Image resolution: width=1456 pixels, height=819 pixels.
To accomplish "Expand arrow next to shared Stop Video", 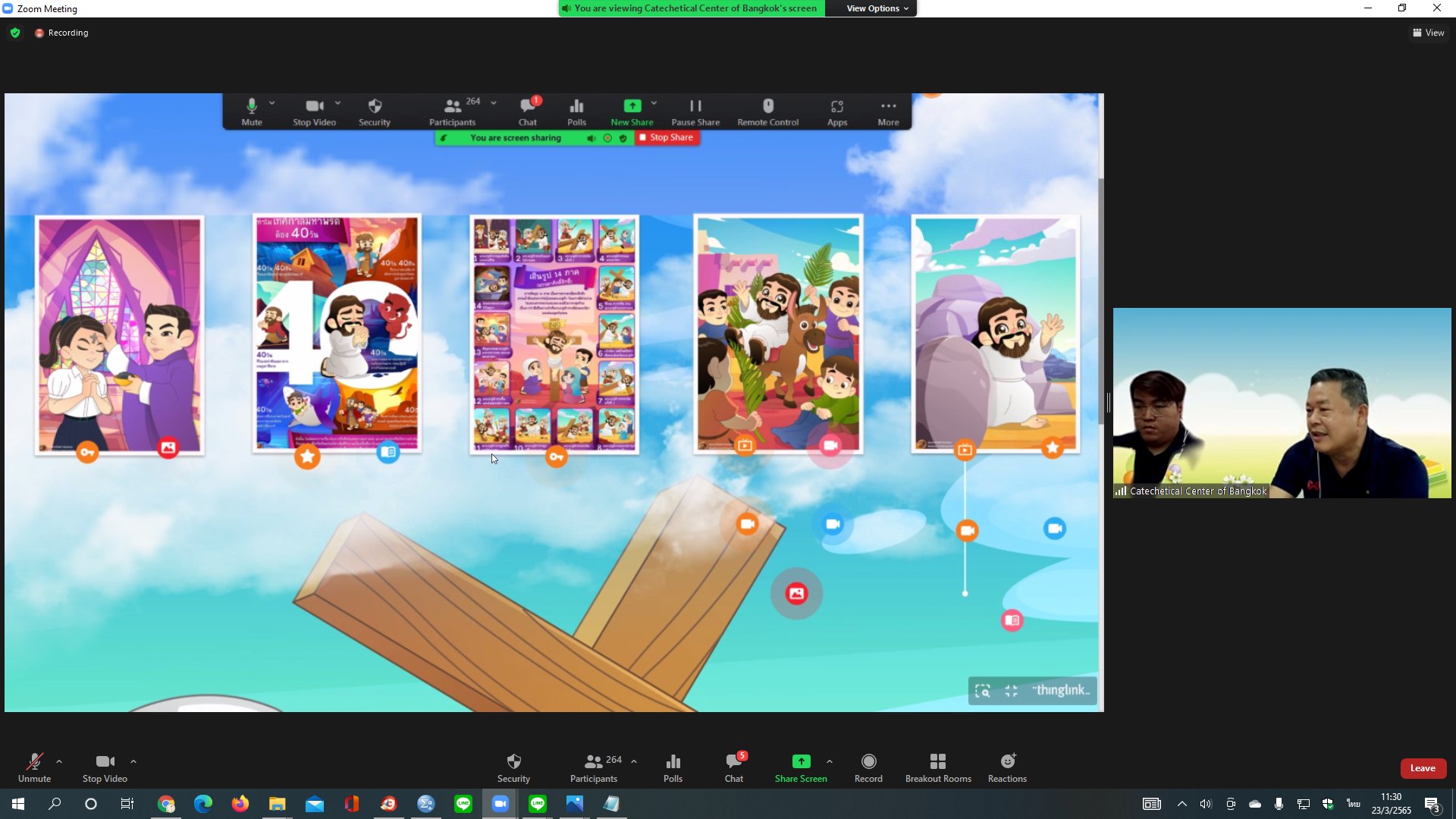I will (338, 102).
